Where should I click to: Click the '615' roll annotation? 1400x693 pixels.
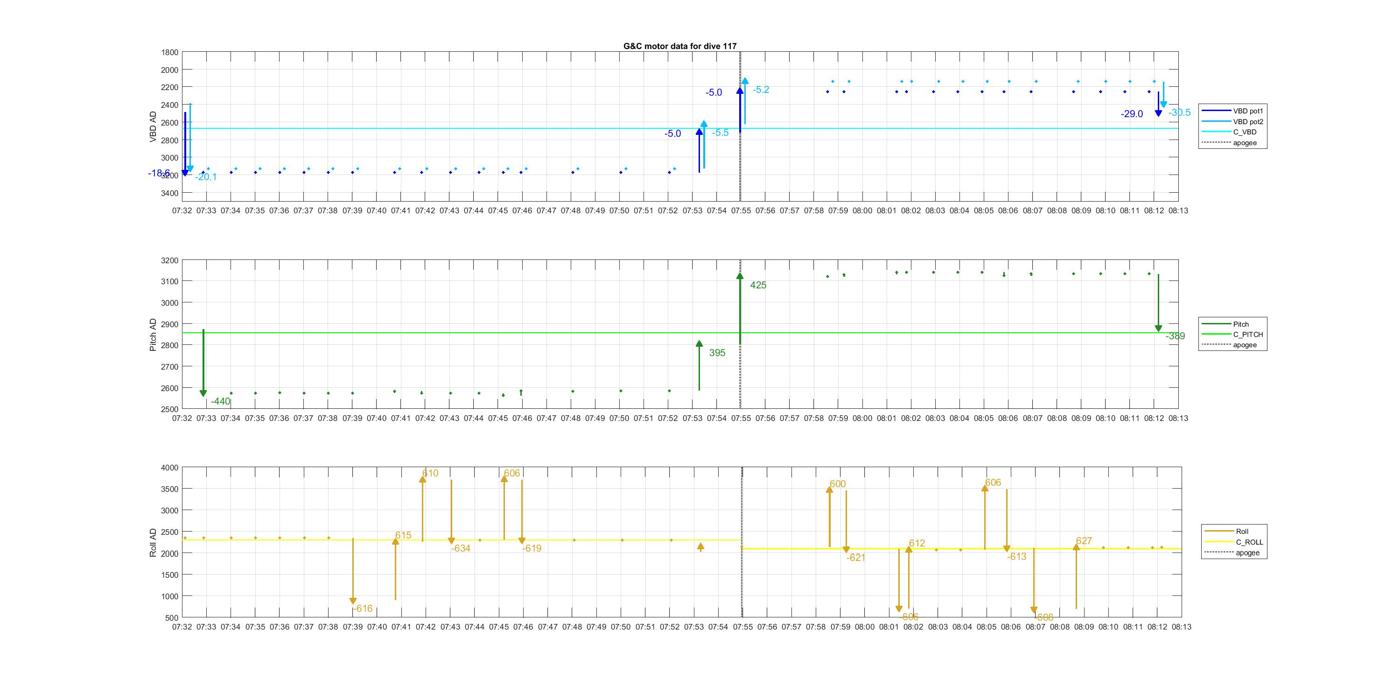403,536
